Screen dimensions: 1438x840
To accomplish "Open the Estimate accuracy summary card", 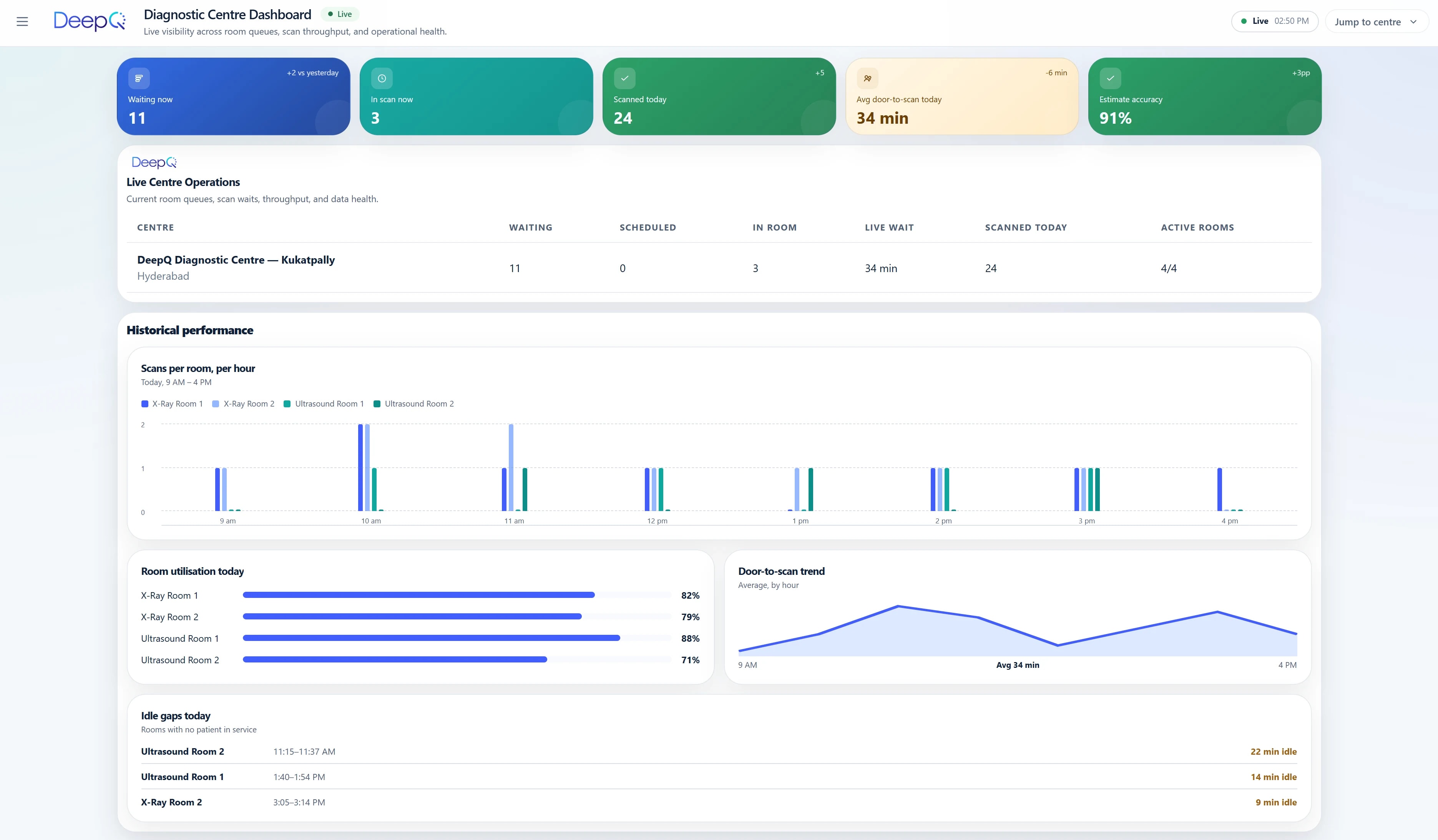I will tap(1205, 96).
